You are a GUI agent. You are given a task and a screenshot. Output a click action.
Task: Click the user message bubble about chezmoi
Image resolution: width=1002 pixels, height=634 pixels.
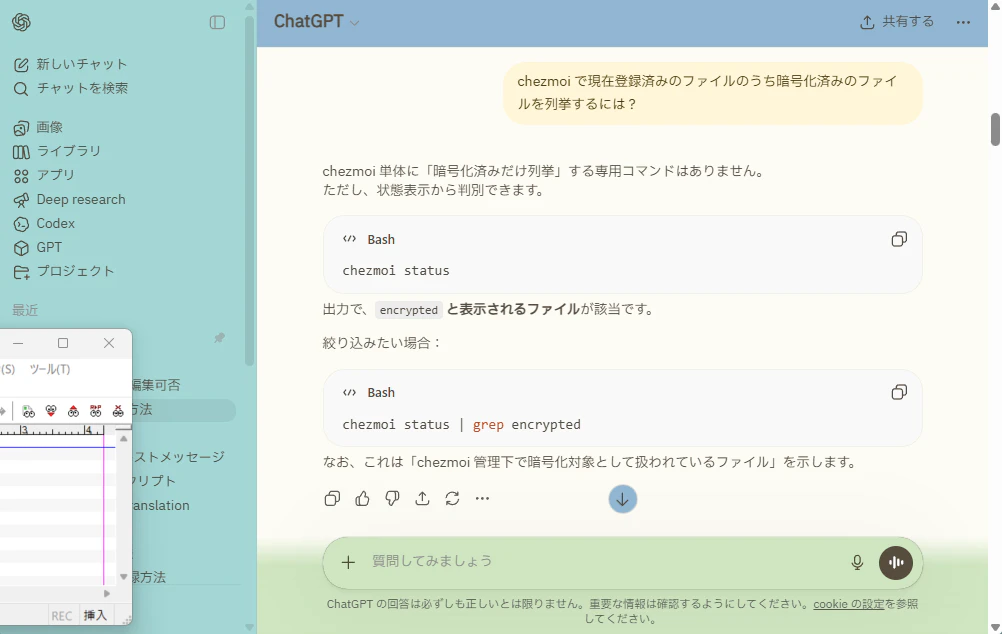(713, 93)
